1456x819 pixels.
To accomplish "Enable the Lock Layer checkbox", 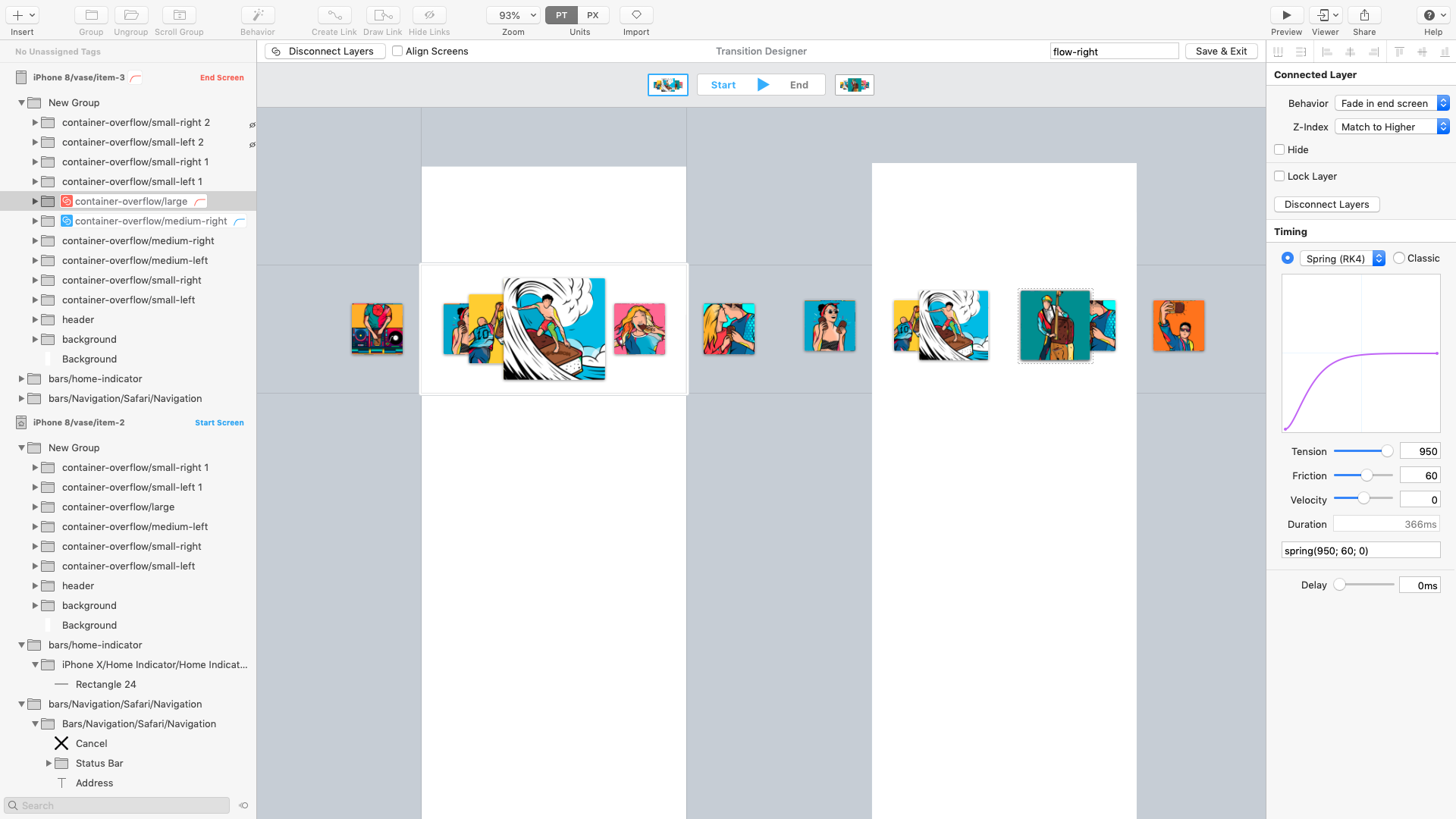I will (1279, 176).
